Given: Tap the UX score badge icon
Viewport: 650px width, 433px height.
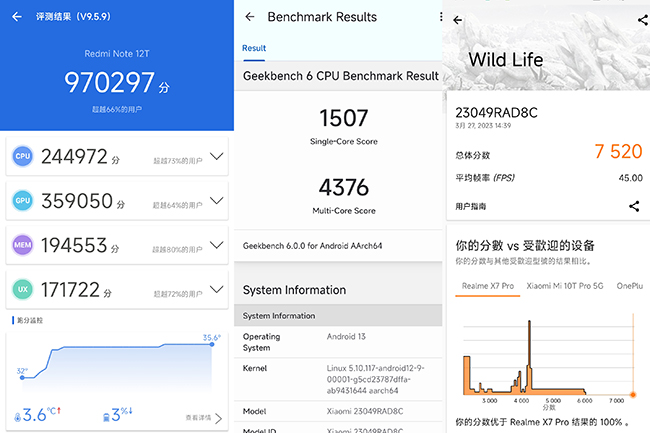Looking at the screenshot, I should coord(22,289).
